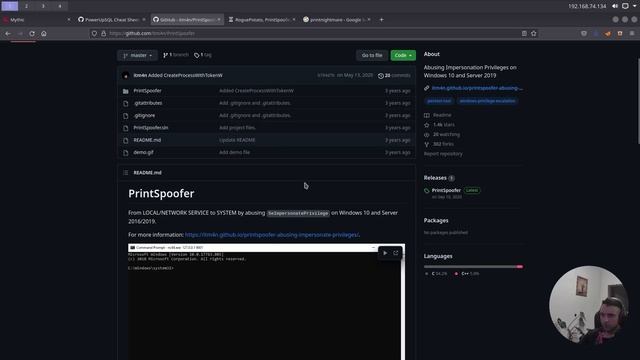Open "Added CreateProcessWithTokenW" latest commit message

click(x=185, y=75)
